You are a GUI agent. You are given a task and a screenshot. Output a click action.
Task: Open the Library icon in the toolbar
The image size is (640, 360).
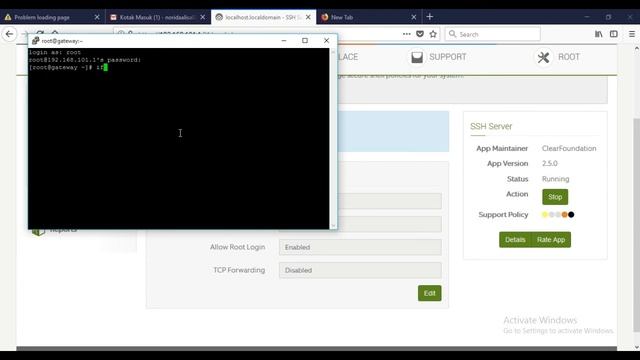pos(598,34)
